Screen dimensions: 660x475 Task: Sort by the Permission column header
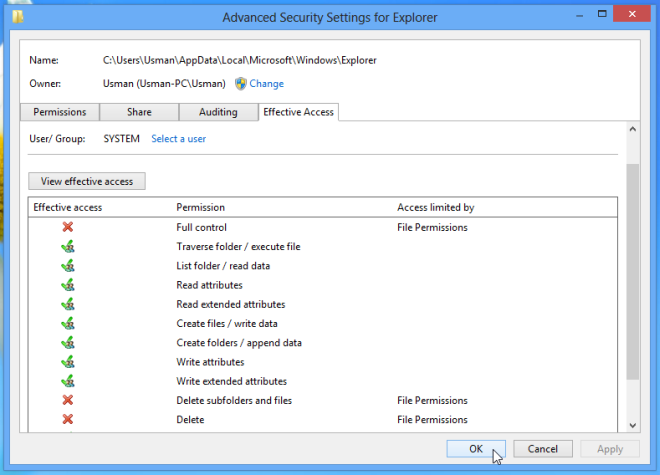(200, 207)
